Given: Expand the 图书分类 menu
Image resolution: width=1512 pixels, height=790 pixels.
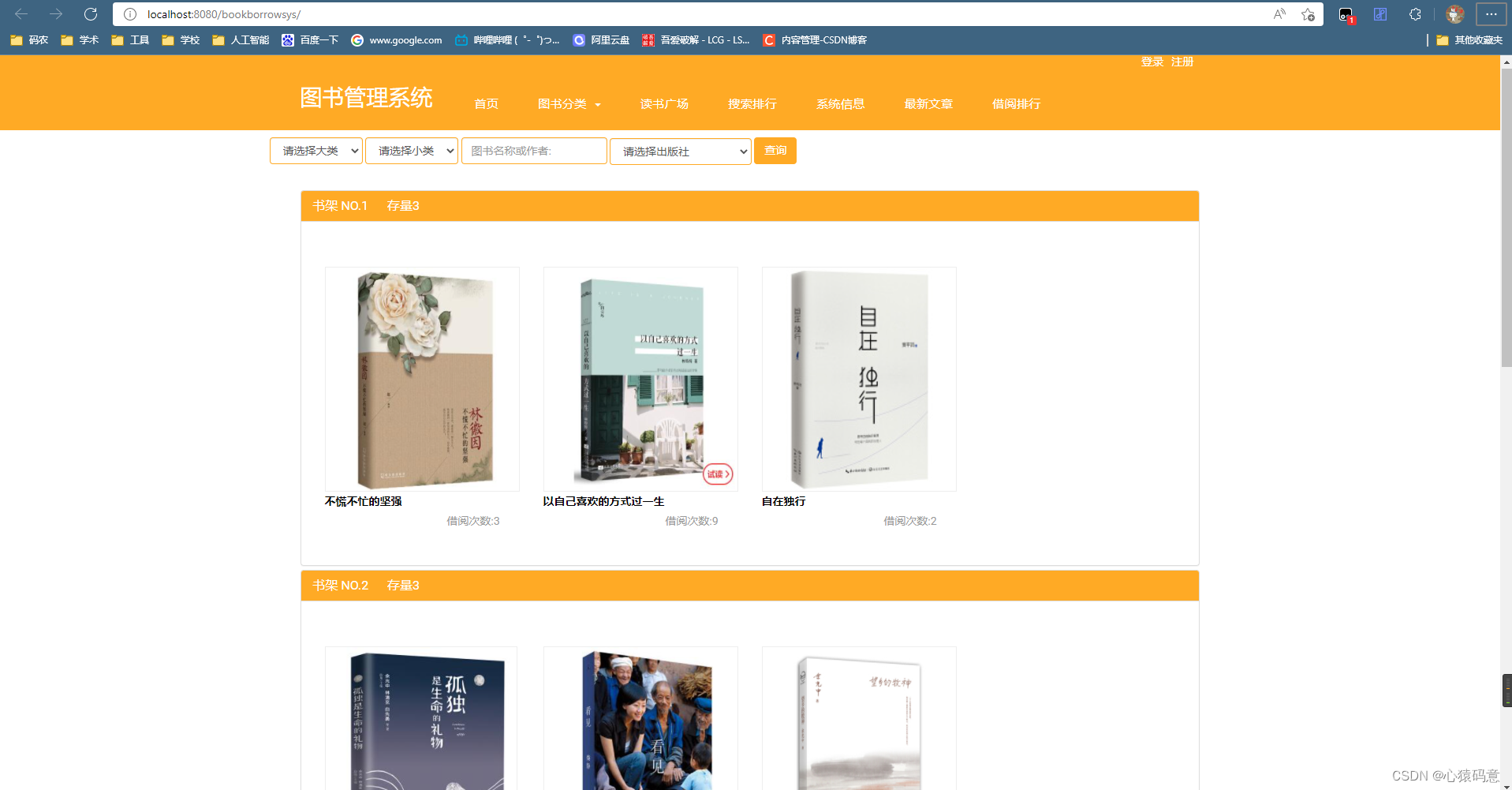Looking at the screenshot, I should click(569, 104).
